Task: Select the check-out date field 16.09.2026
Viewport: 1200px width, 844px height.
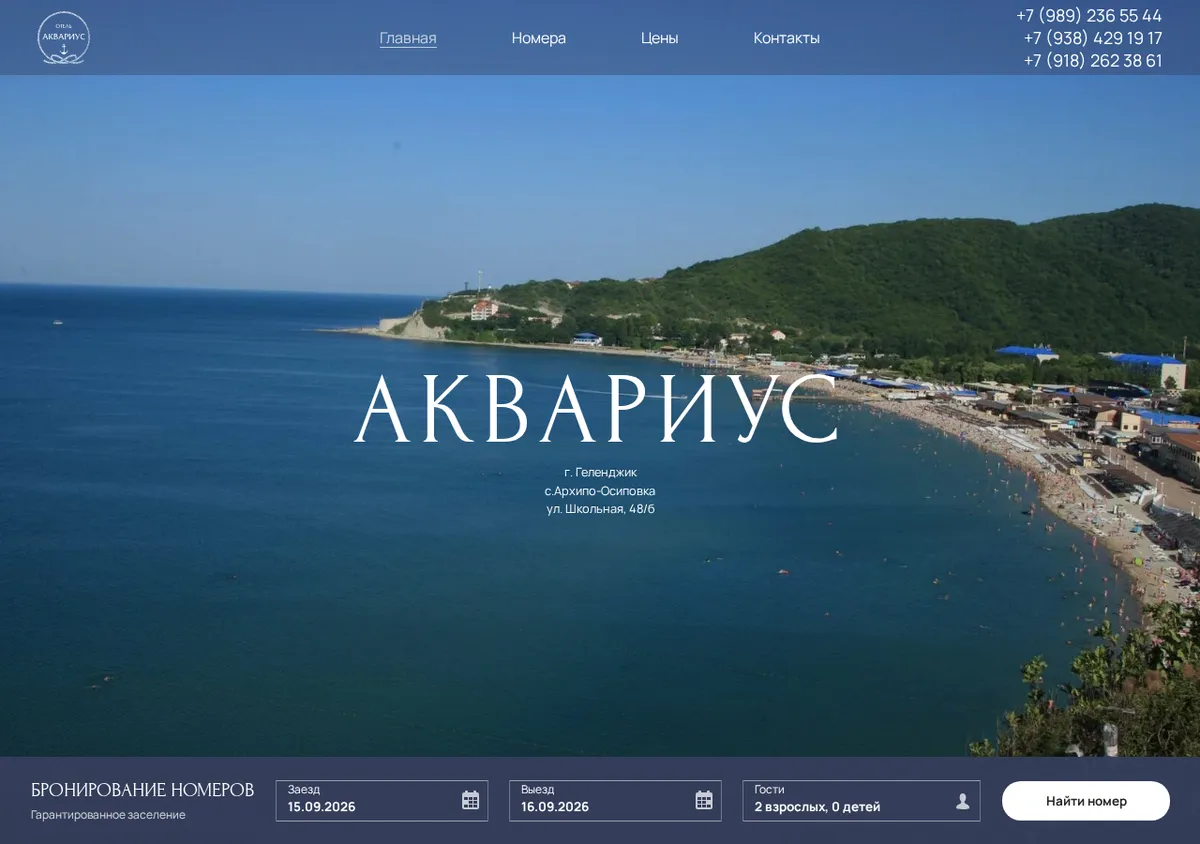Action: [x=615, y=801]
